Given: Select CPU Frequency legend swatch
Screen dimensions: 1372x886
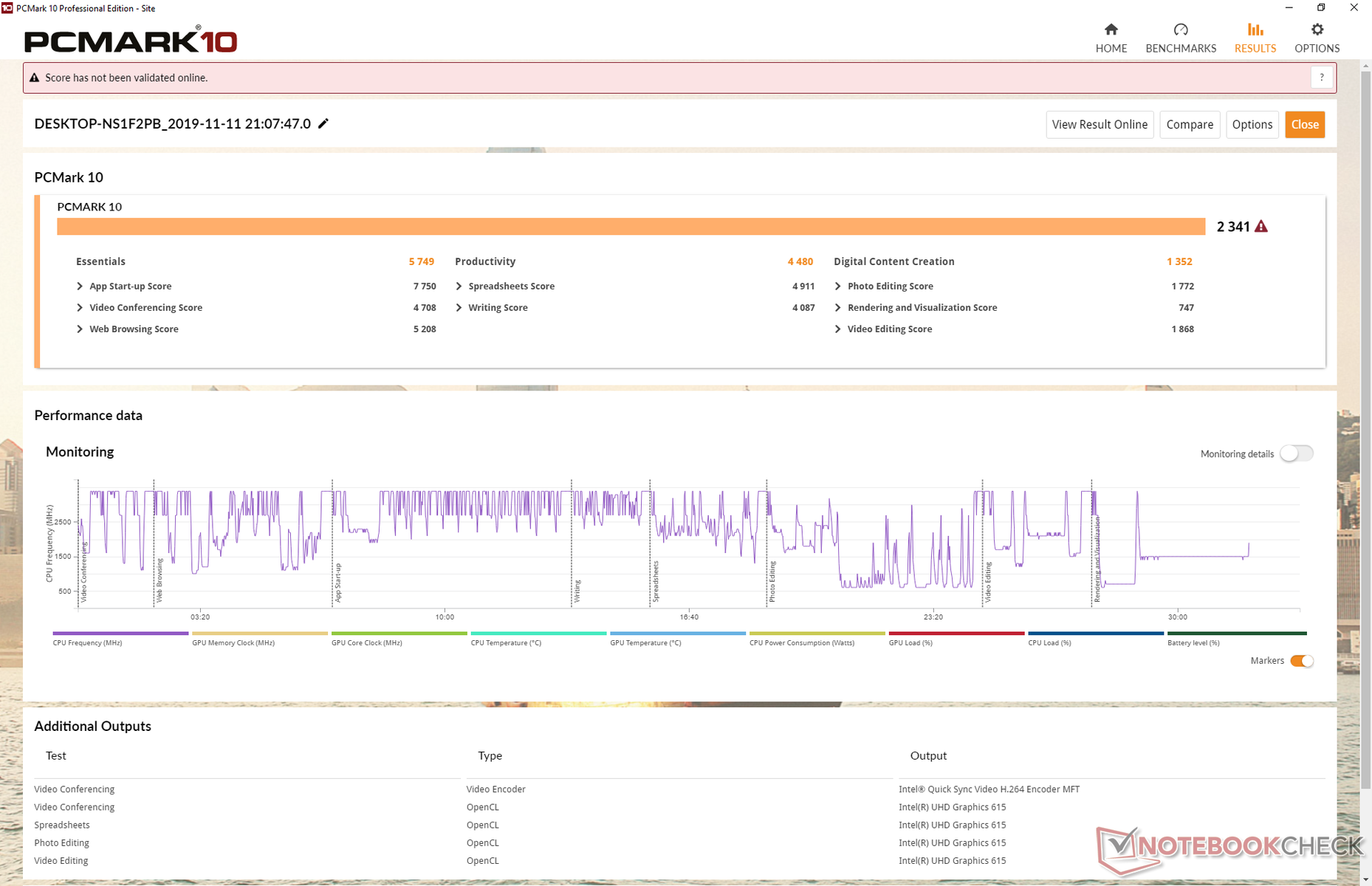Looking at the screenshot, I should (x=120, y=633).
